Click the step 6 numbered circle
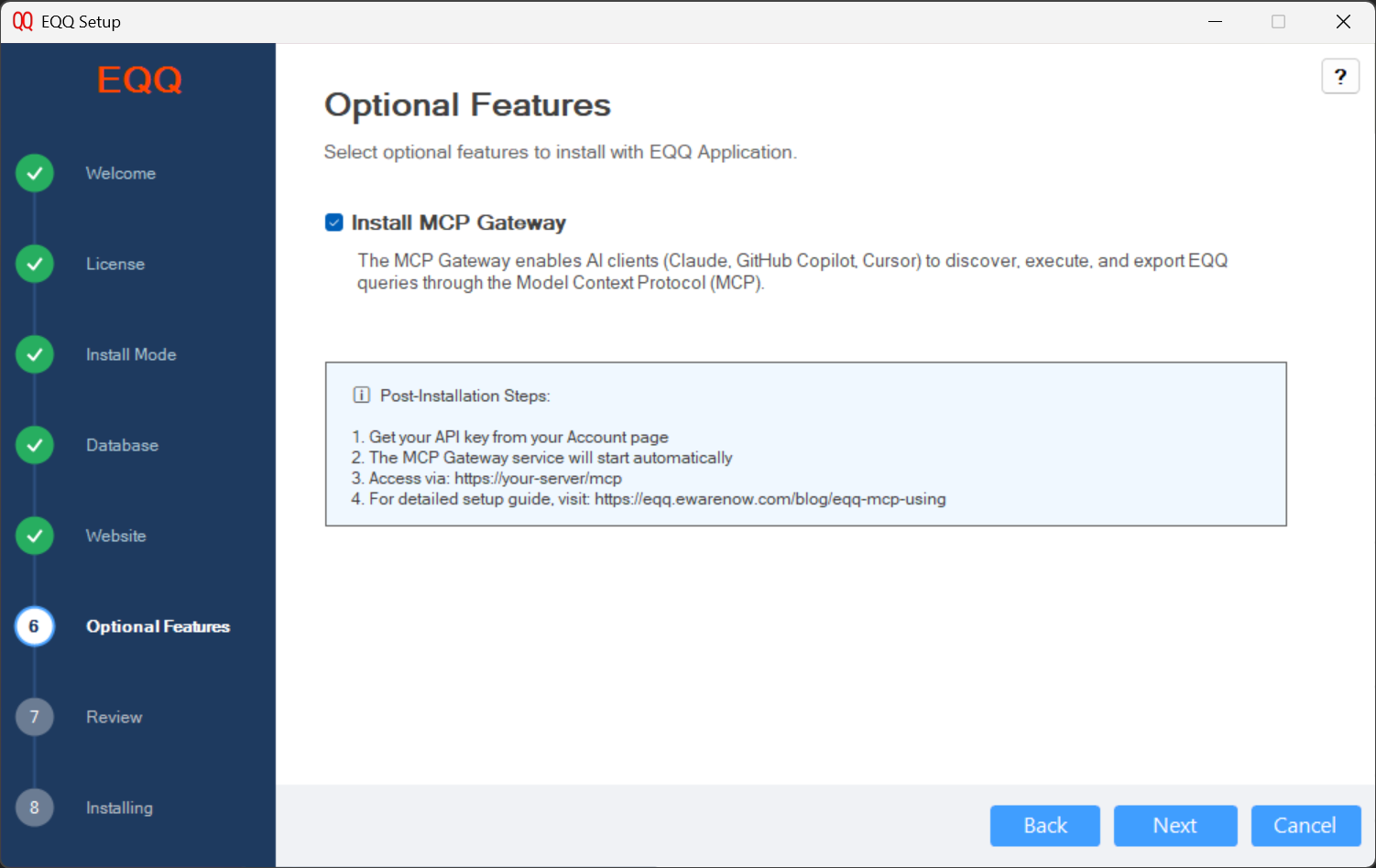 [34, 626]
